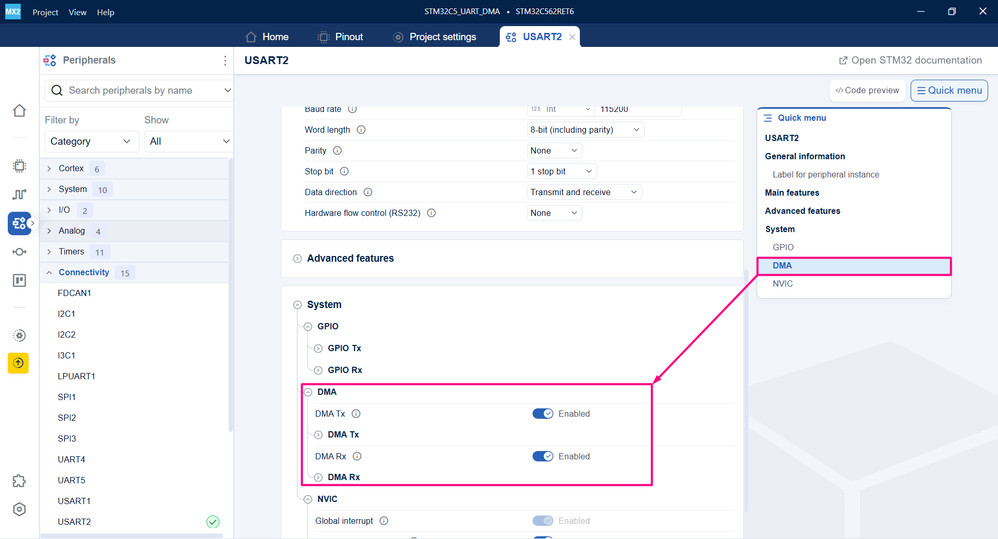Expand the bold DMA Rx subsection

coord(318,477)
